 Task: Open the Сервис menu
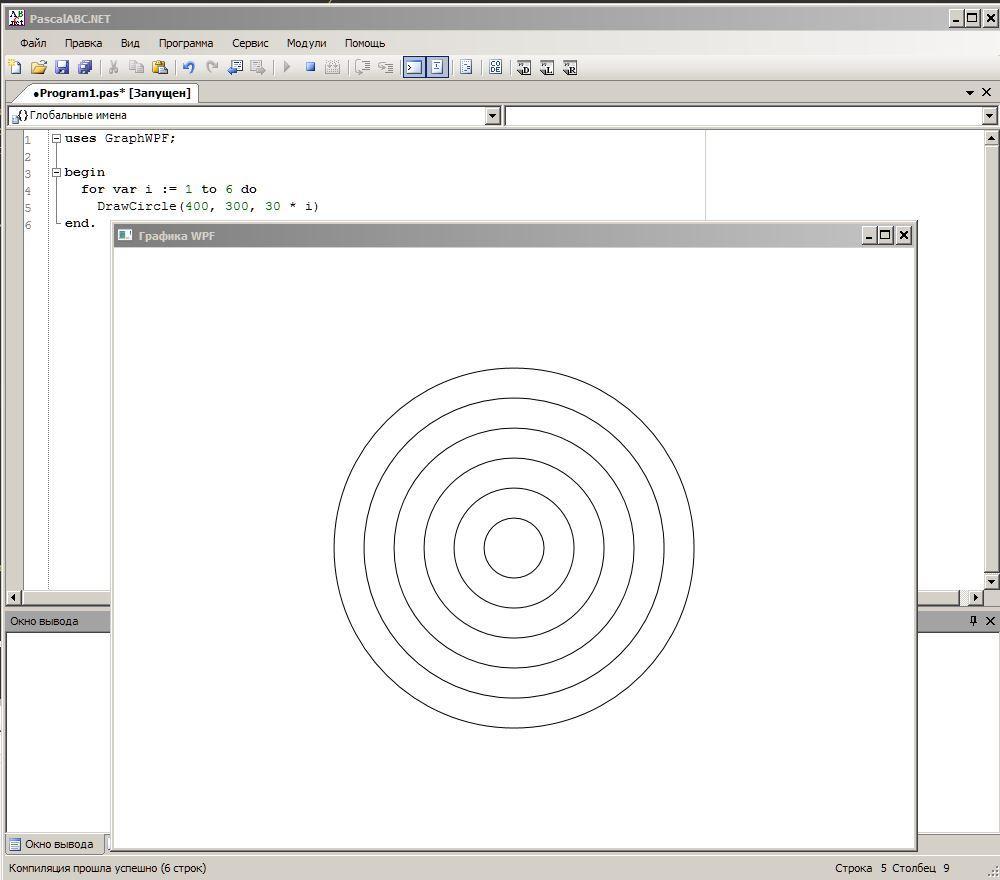[250, 43]
